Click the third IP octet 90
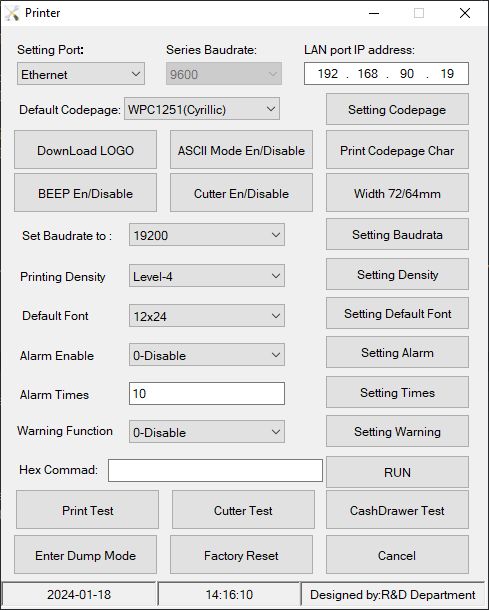 click(407, 74)
